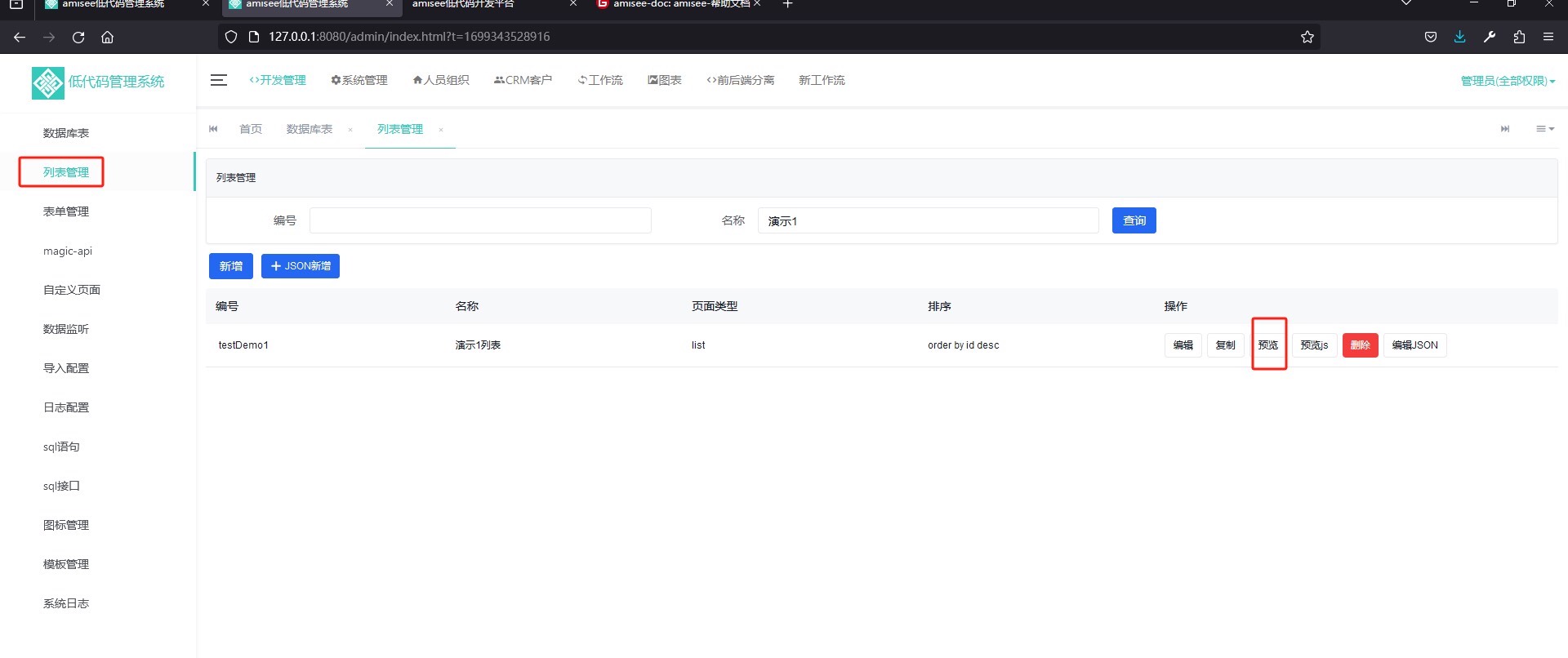The width and height of the screenshot is (1568, 658).
Task: Open the CRM客户 top menu
Action: point(523,80)
